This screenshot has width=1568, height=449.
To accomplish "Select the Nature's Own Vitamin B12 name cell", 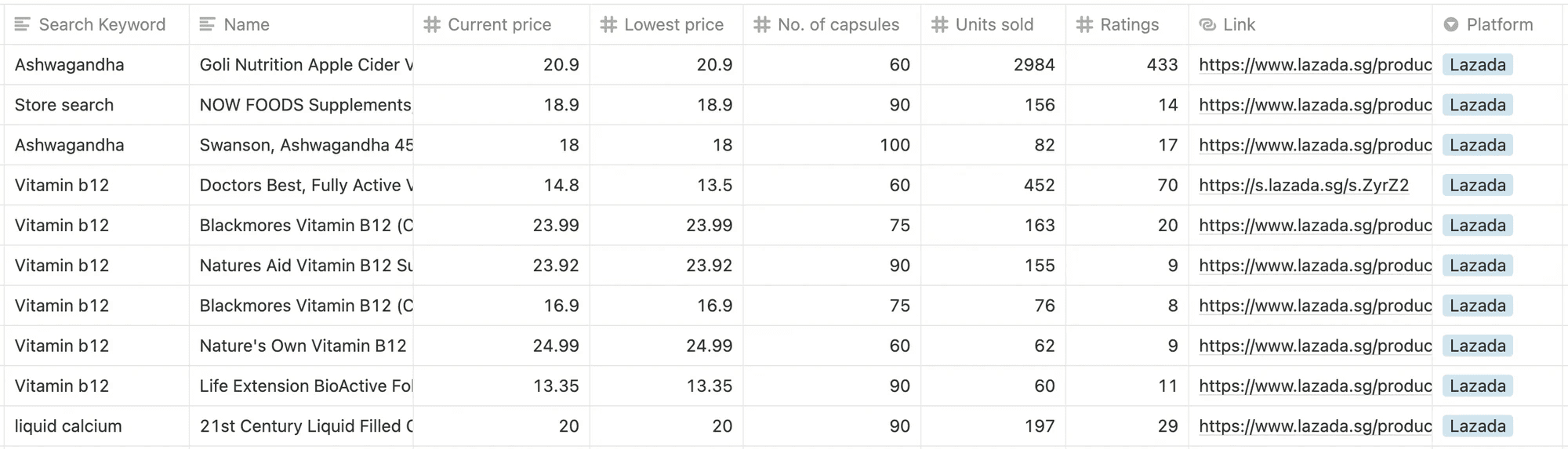I will [x=303, y=346].
